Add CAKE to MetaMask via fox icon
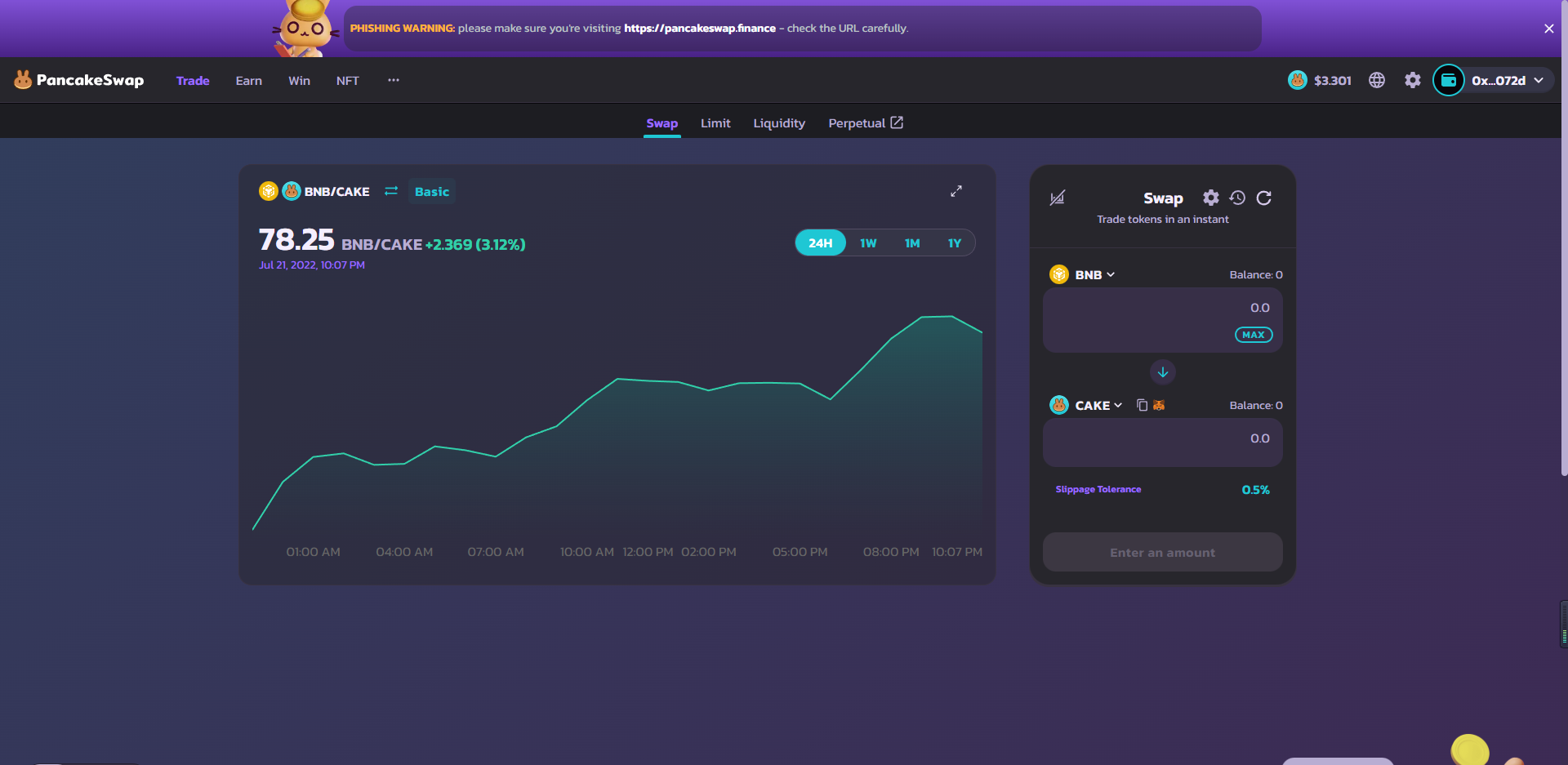Image resolution: width=1568 pixels, height=765 pixels. click(1159, 405)
